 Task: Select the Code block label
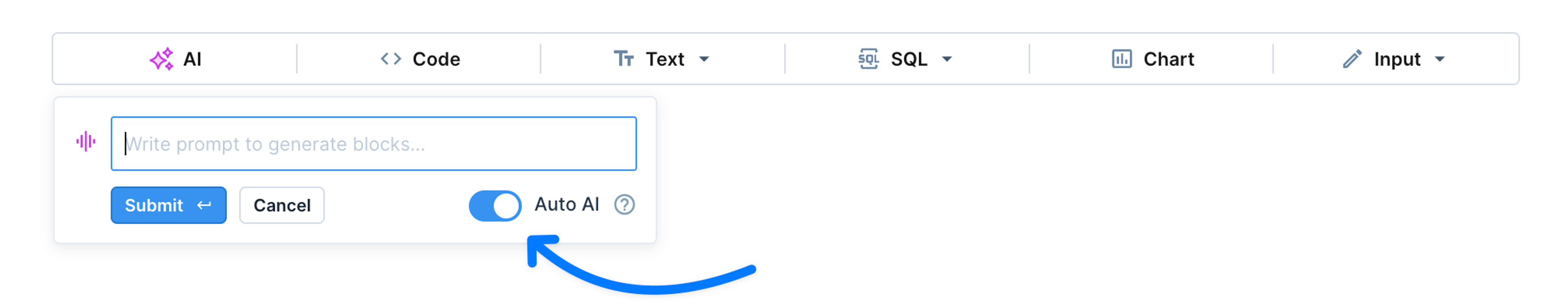(x=437, y=59)
